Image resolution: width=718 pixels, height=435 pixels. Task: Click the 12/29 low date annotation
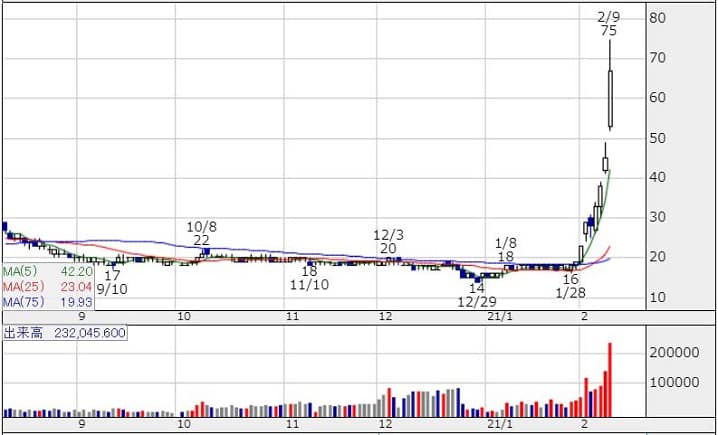click(x=477, y=302)
